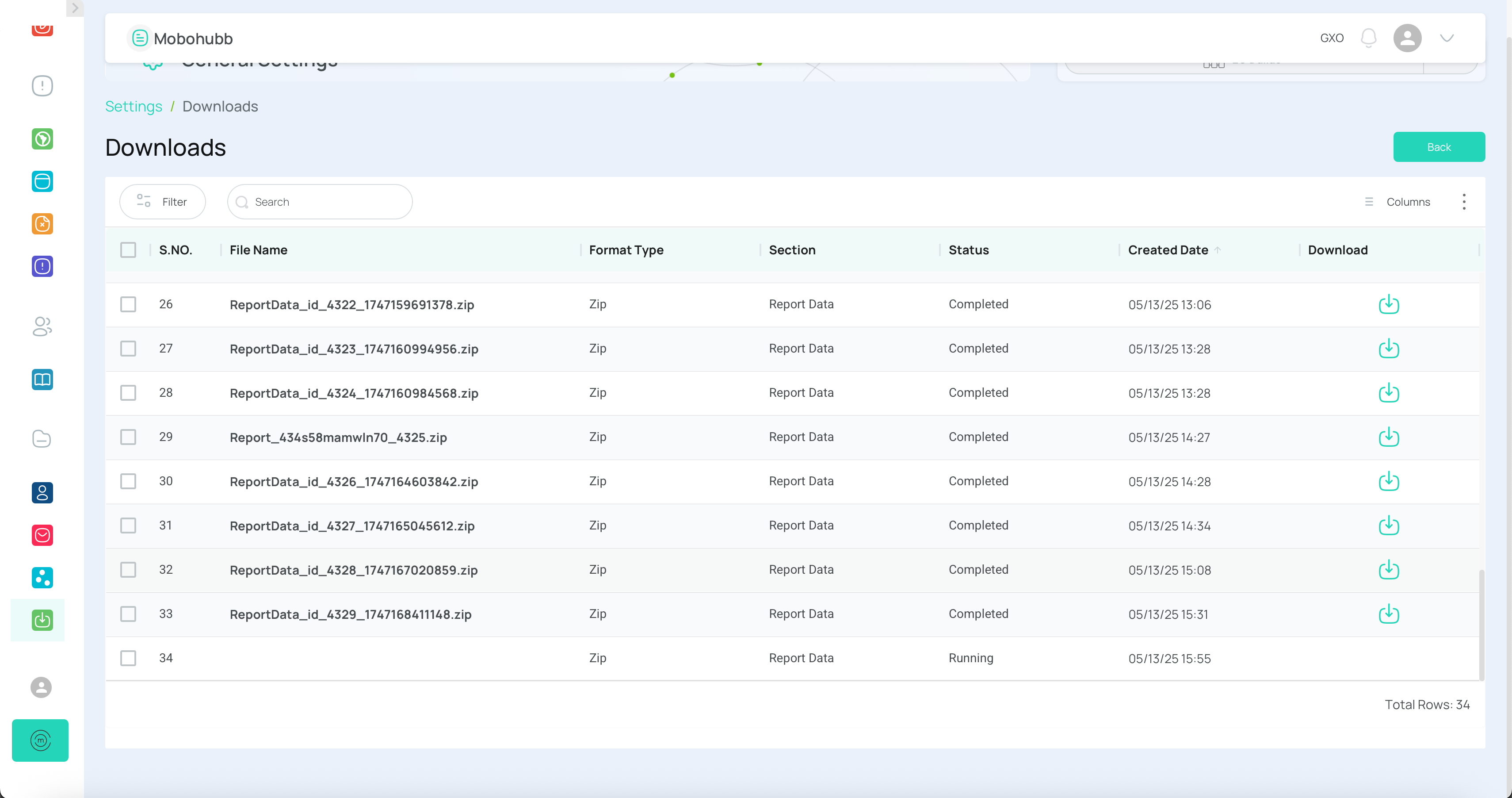This screenshot has height=798, width=1512.
Task: Open the purple alert sidebar icon
Action: click(42, 267)
